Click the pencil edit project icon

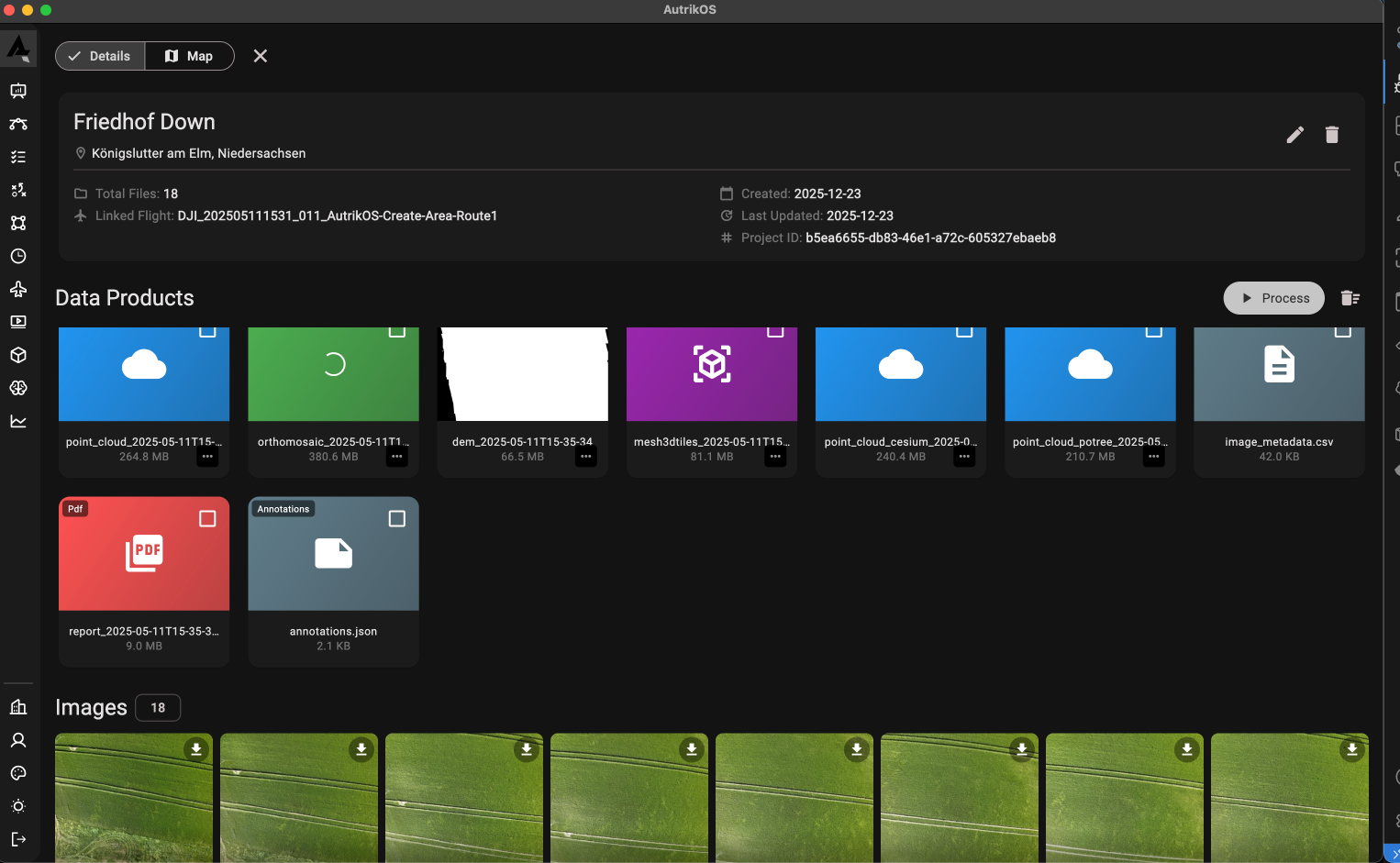pos(1294,135)
